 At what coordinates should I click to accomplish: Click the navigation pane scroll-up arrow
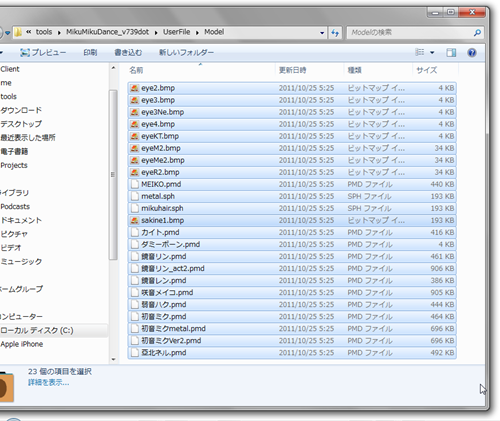point(113,68)
